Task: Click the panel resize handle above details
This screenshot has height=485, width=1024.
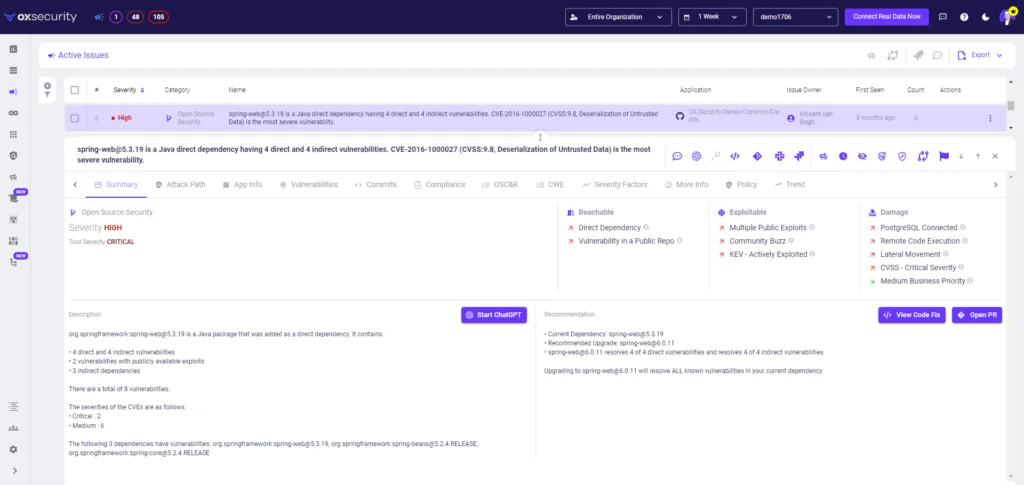Action: click(x=540, y=136)
